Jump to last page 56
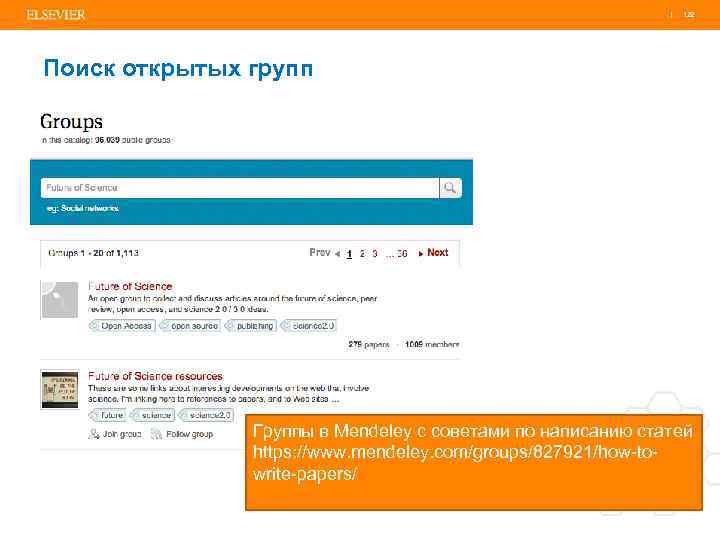This screenshot has height=540, width=720. click(x=402, y=253)
